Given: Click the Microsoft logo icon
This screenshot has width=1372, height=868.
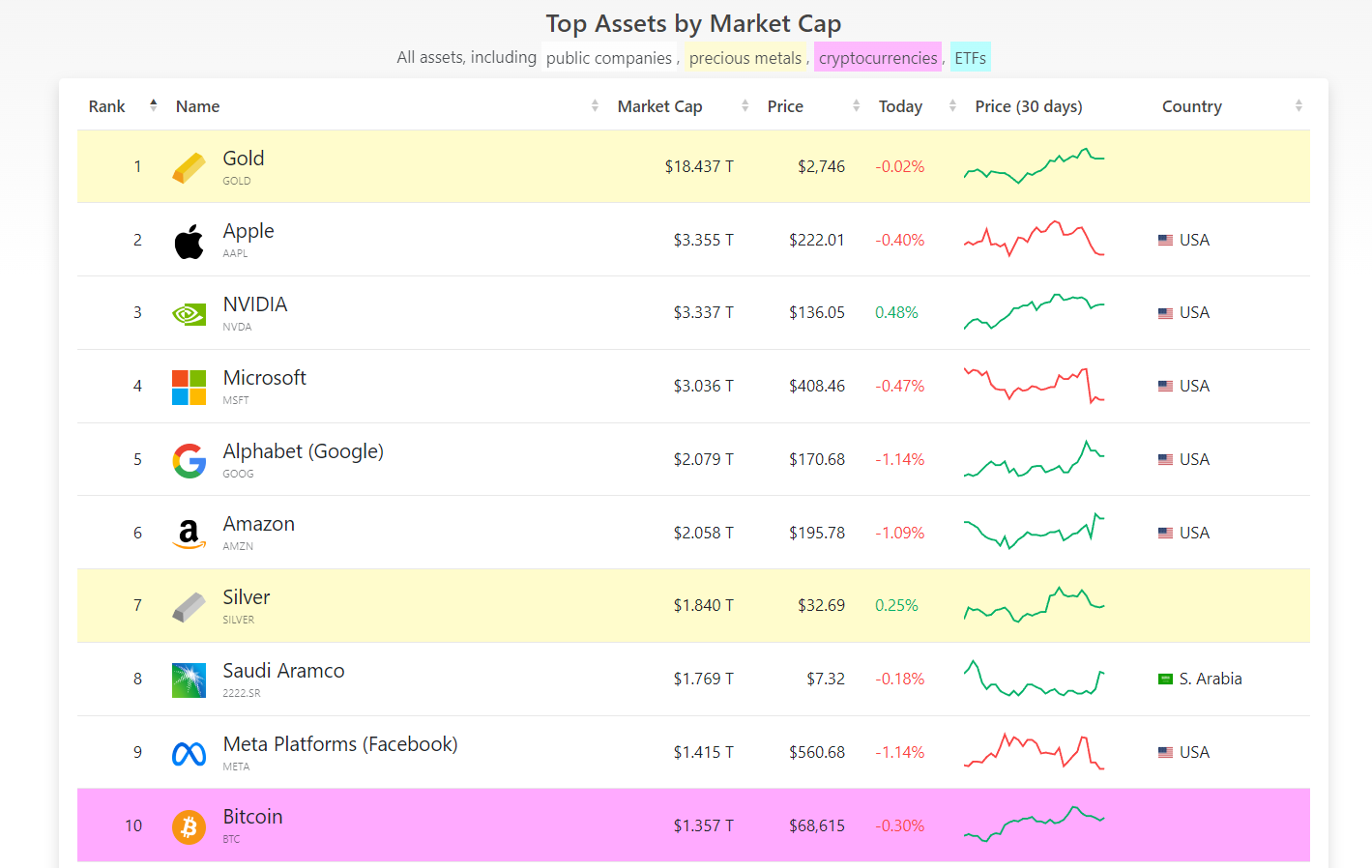Looking at the screenshot, I should pos(189,388).
